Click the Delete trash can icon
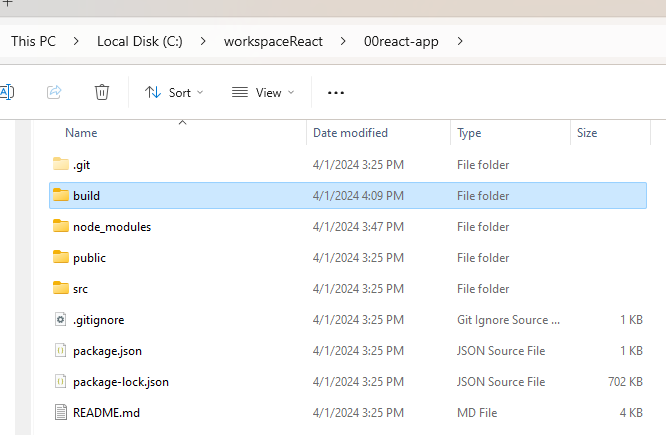The image size is (666, 435). 102,92
